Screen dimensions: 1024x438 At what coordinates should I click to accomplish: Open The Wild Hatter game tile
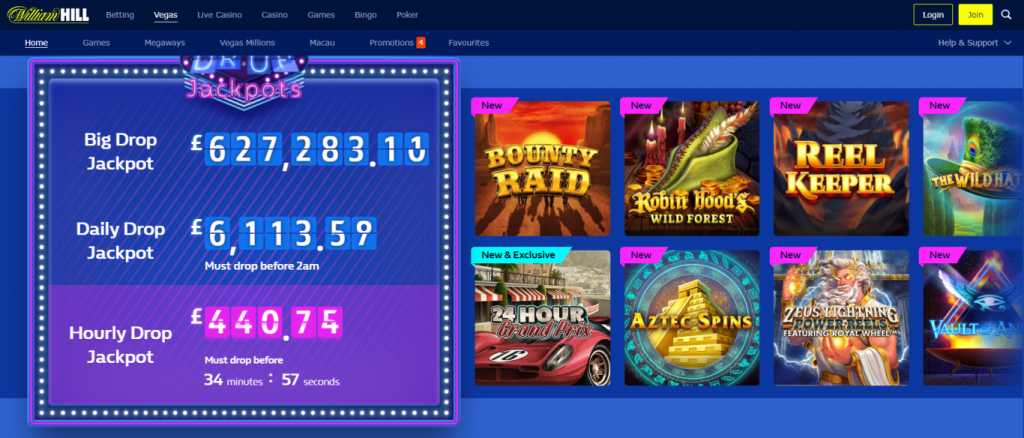pos(973,168)
